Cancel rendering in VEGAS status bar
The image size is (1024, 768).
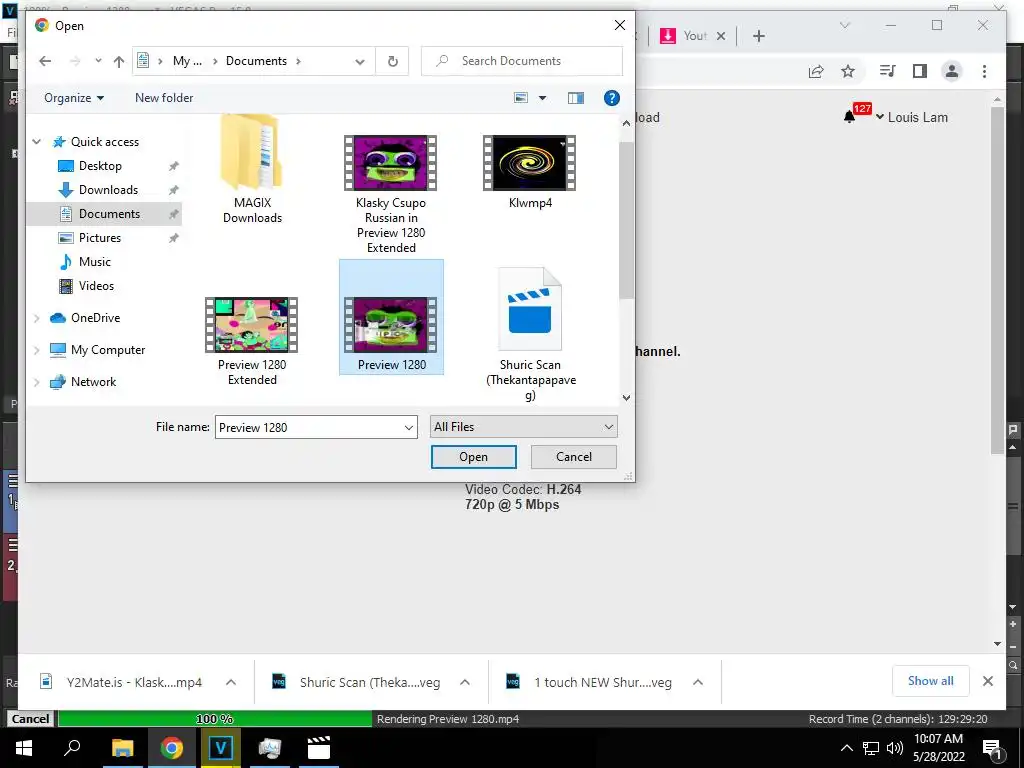click(30, 718)
